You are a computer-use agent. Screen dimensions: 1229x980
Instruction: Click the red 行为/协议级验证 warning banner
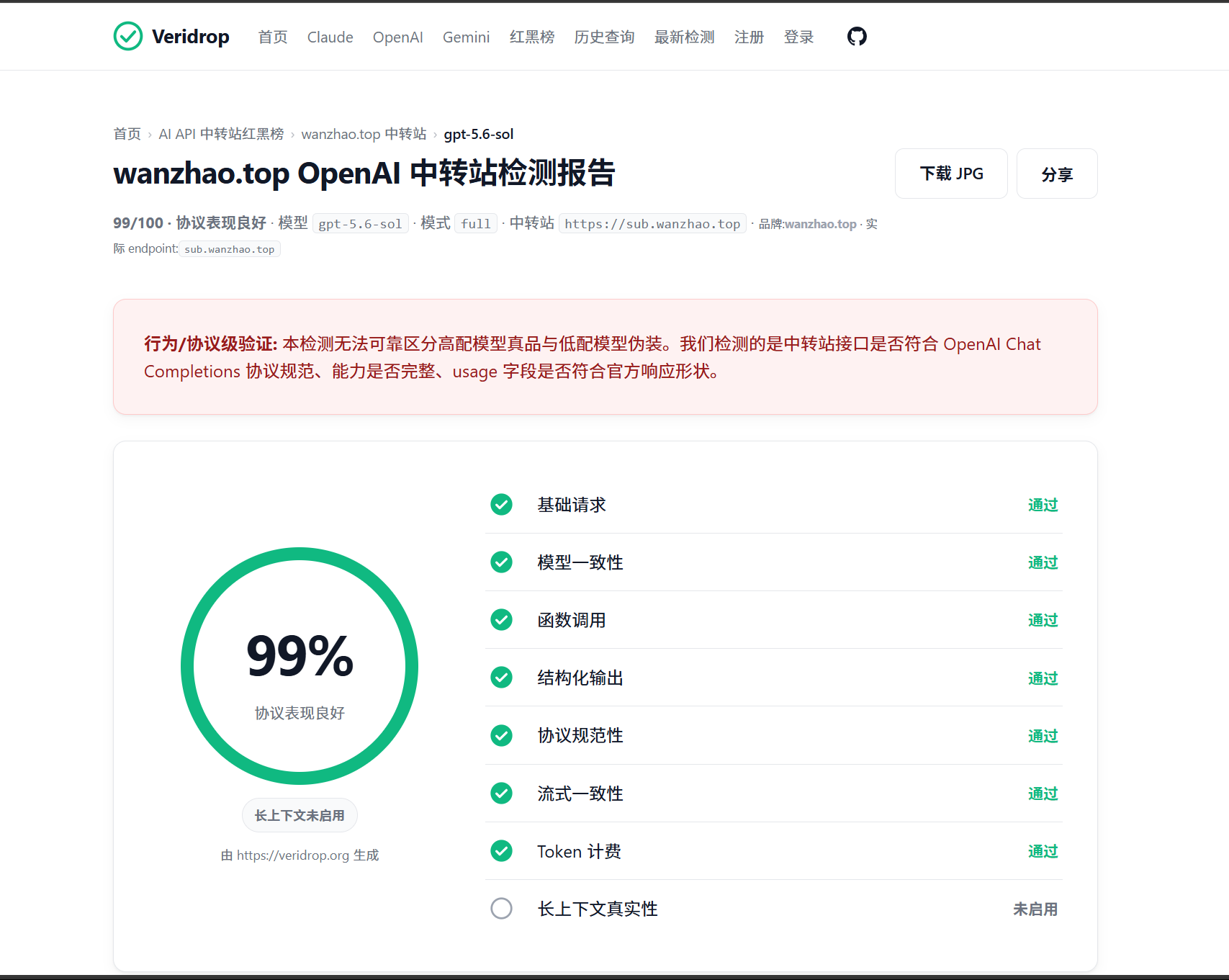click(x=606, y=356)
